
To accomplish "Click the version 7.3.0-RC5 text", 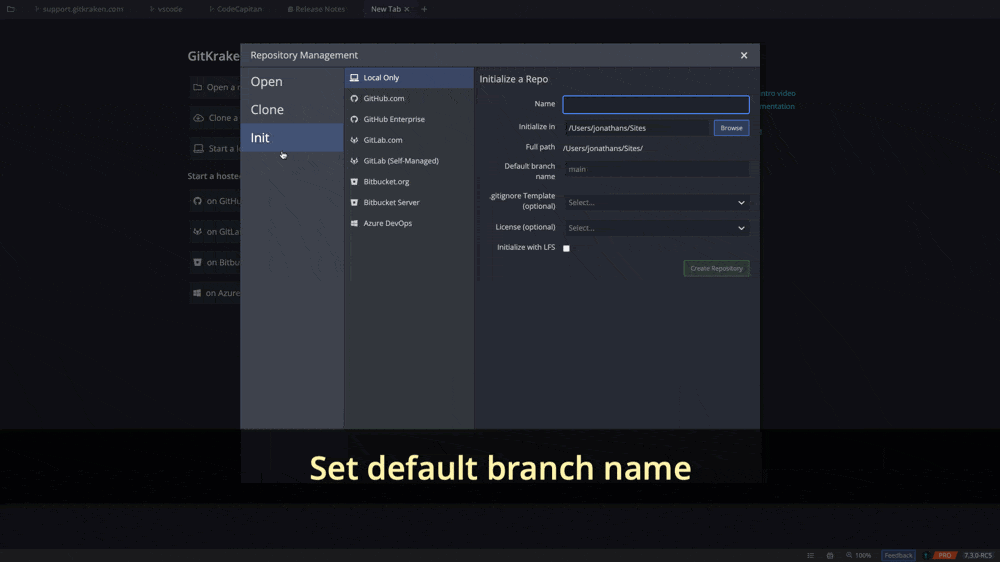I will (978, 555).
